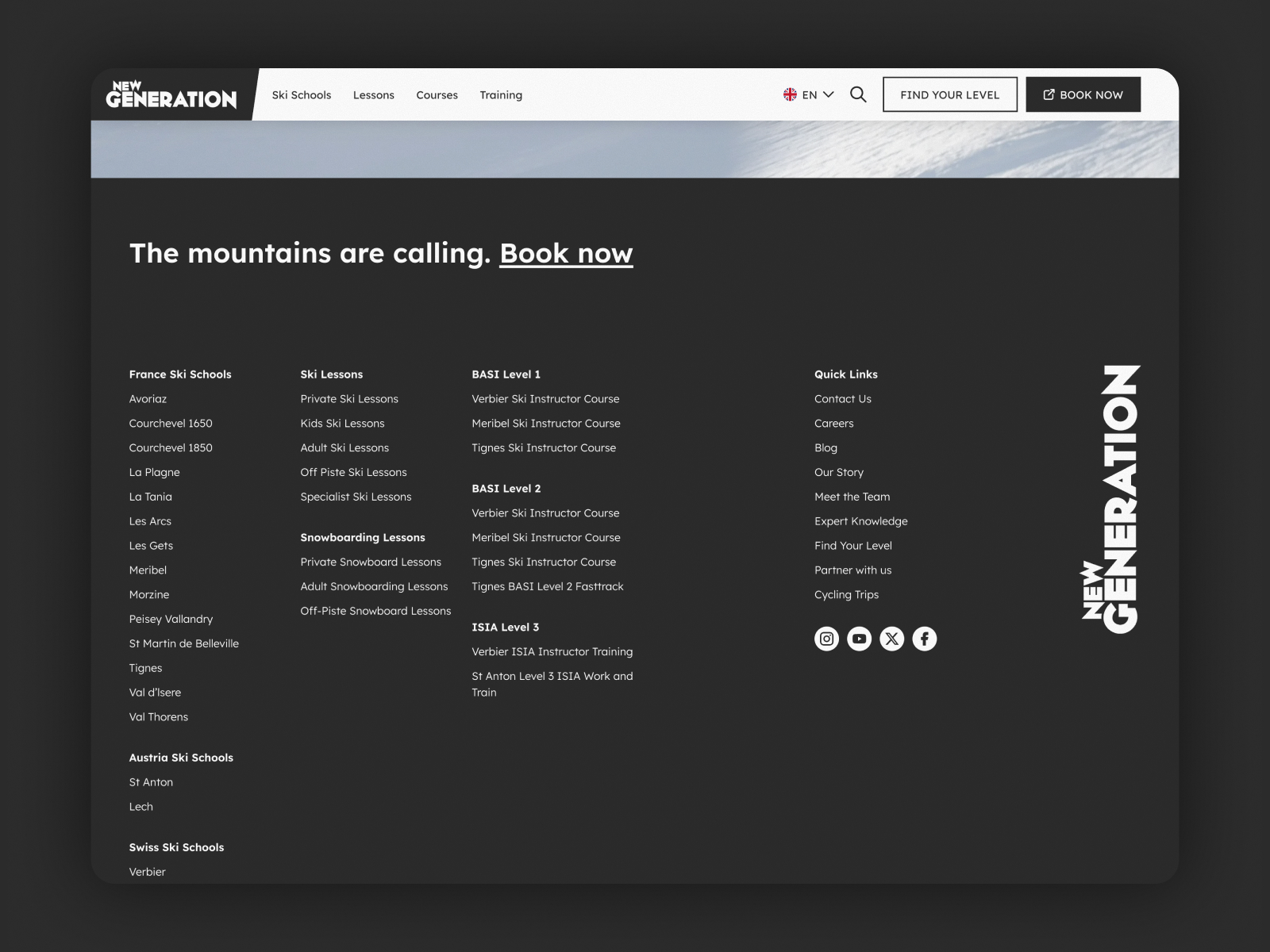The image size is (1270, 952).
Task: Open Meet the Team link
Action: [852, 497]
